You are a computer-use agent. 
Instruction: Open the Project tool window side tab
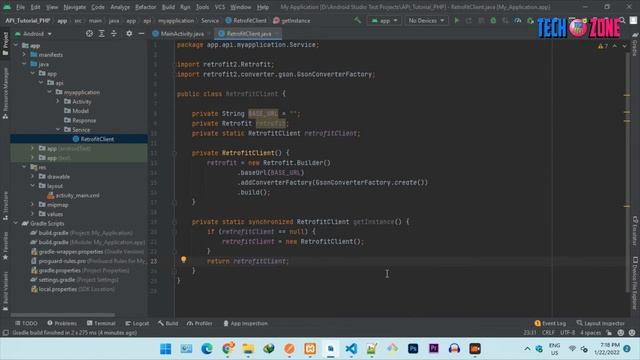(x=5, y=43)
